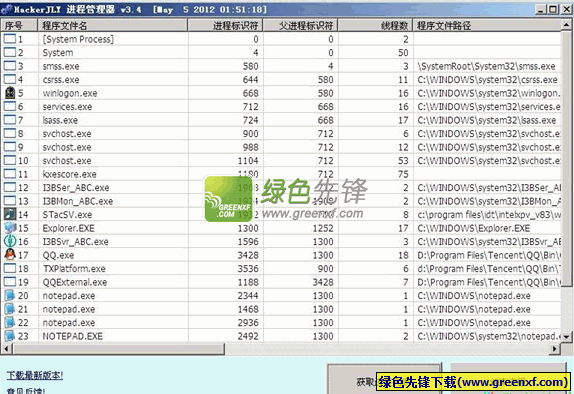This screenshot has height=394, width=574.
Task: Click the winlogon.exe process icon
Action: (10, 93)
